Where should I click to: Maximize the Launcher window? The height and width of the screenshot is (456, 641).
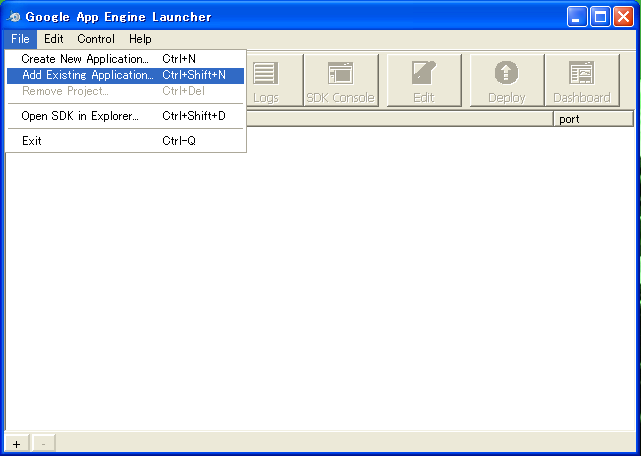coord(600,17)
